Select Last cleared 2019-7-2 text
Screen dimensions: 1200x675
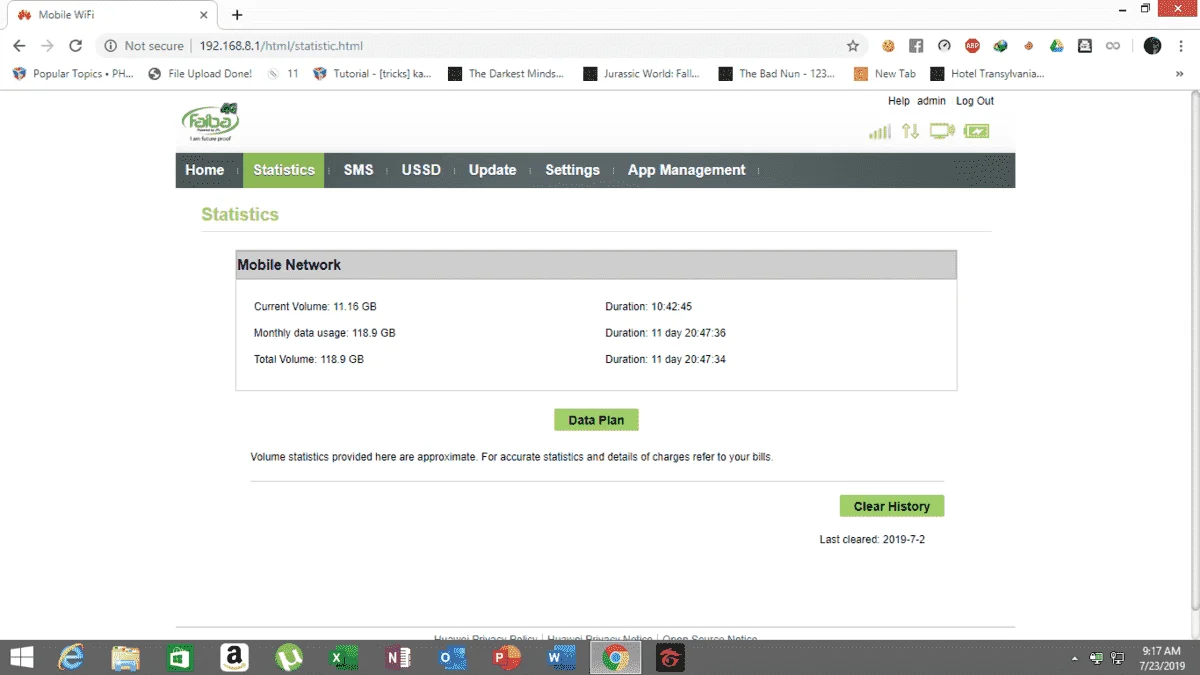tap(874, 540)
